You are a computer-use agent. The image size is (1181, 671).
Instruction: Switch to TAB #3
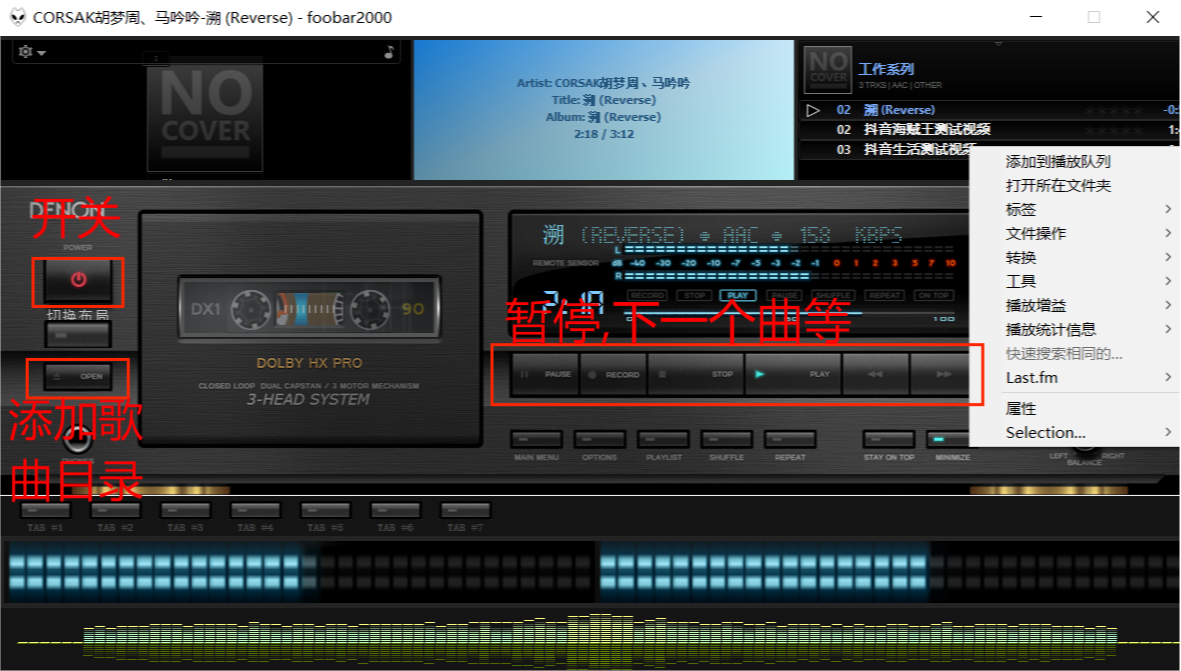tap(185, 511)
